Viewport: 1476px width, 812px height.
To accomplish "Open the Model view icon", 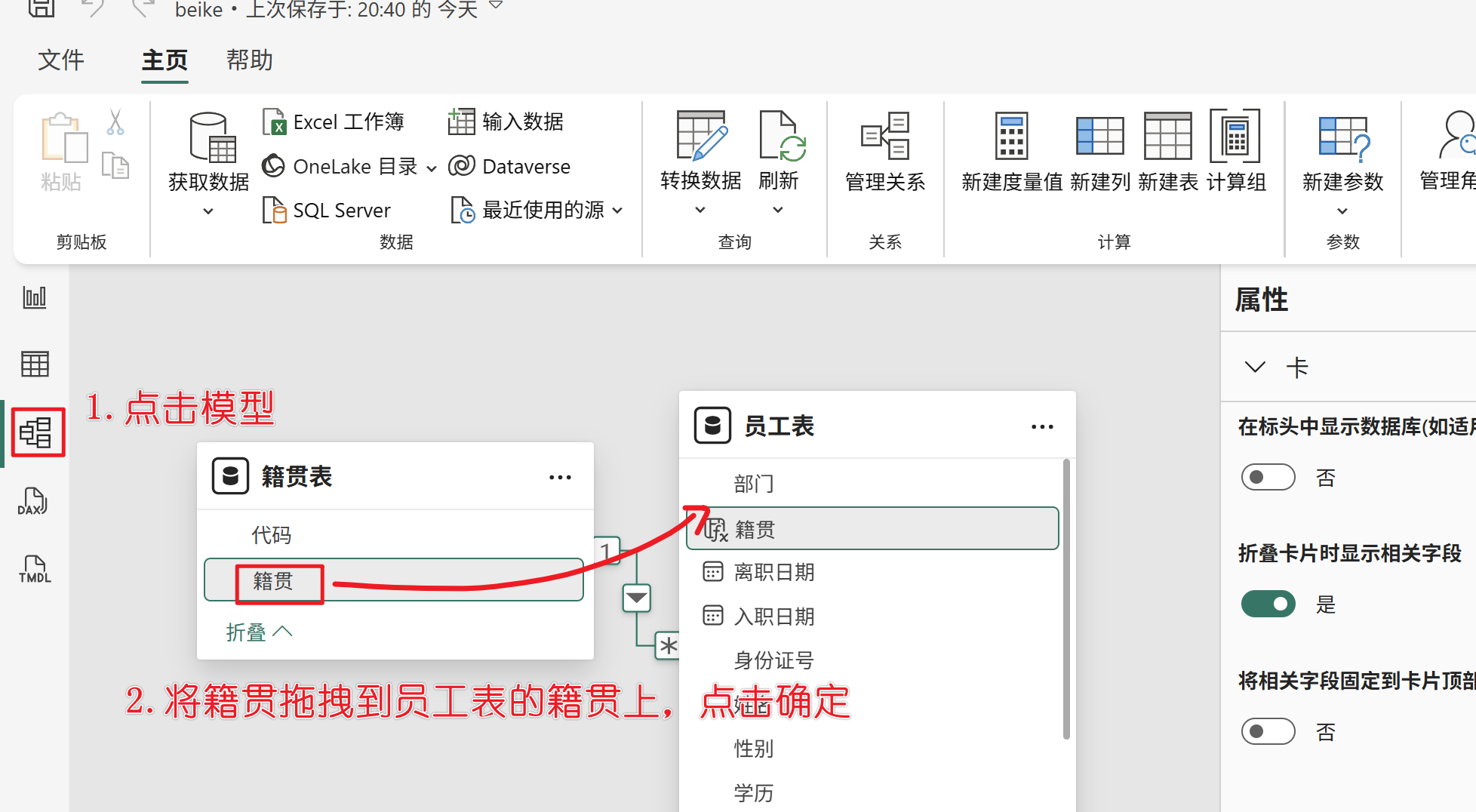I will (x=36, y=432).
